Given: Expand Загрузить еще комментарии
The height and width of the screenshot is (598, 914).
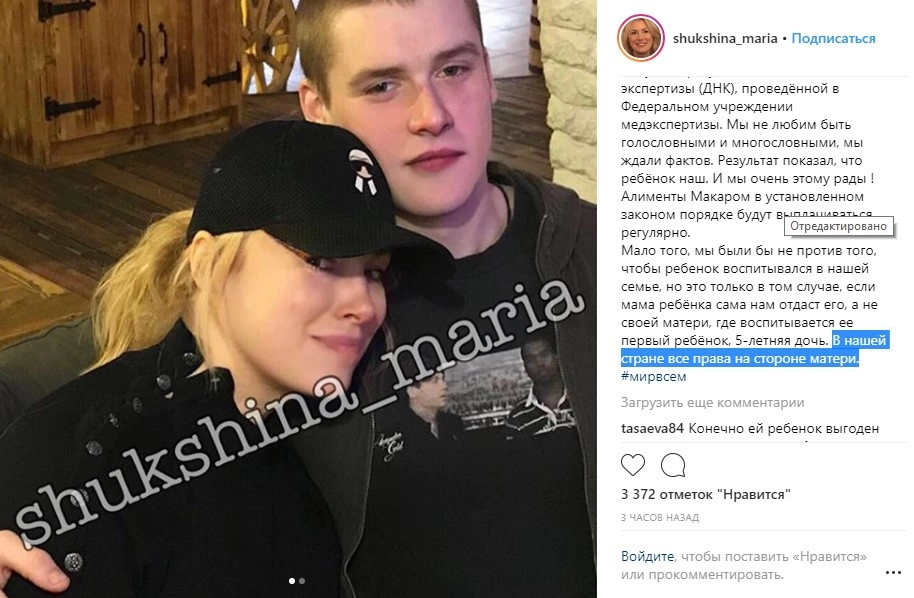Looking at the screenshot, I should point(712,403).
